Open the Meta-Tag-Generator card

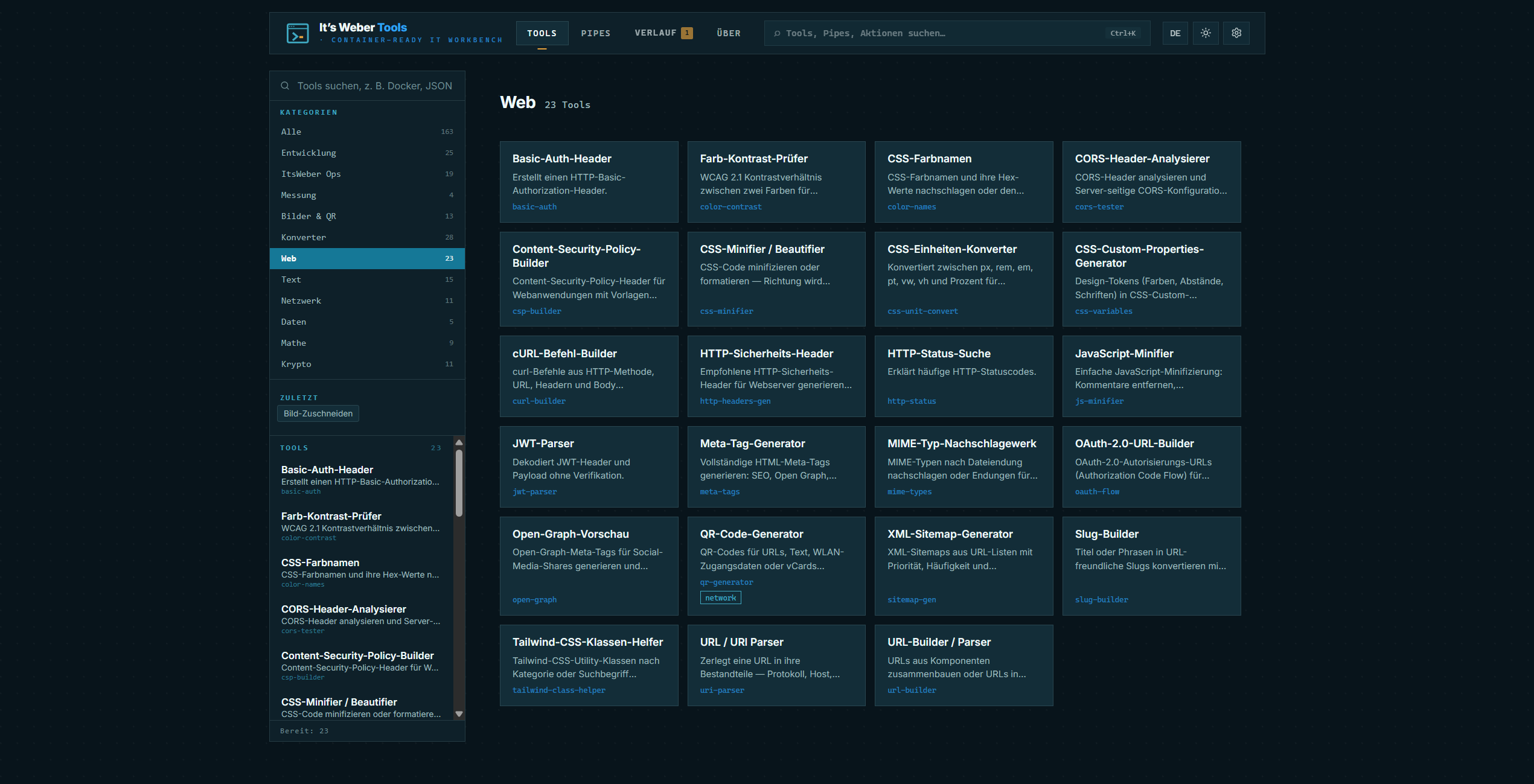point(776,467)
